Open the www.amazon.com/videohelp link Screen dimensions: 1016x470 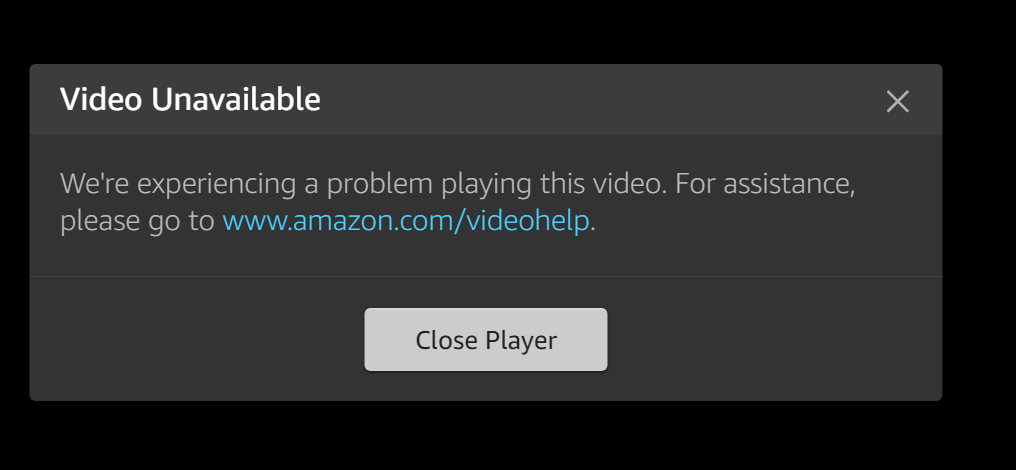(406, 221)
